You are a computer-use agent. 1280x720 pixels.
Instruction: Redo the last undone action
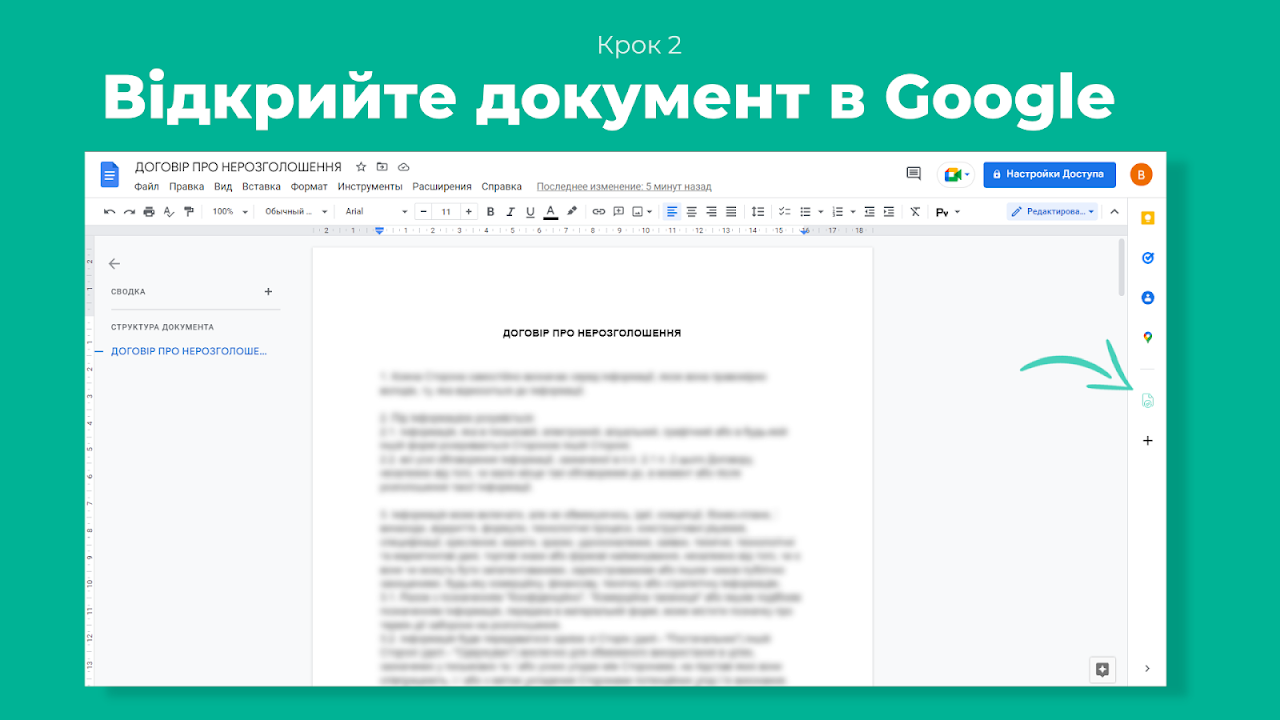(129, 212)
